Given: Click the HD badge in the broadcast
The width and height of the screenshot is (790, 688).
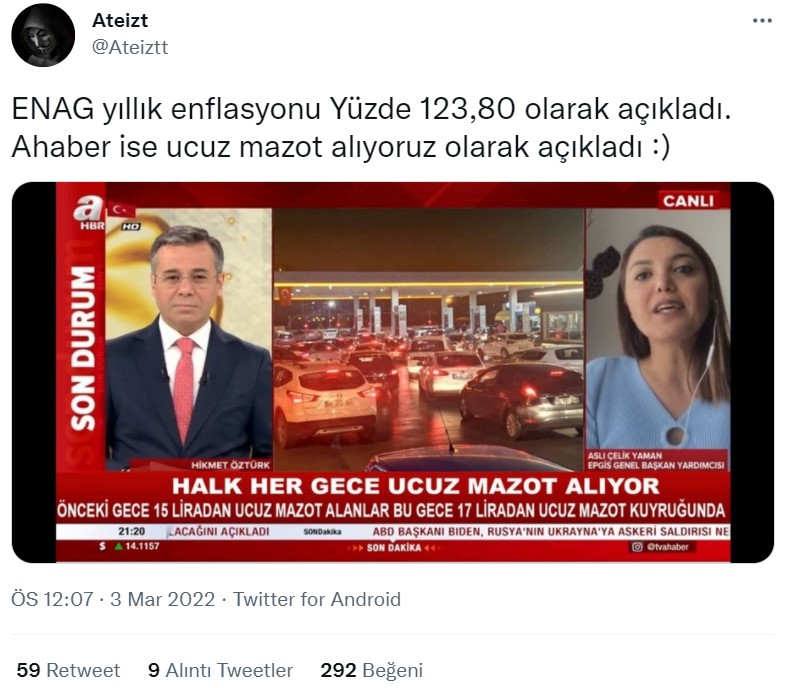Looking at the screenshot, I should click(x=130, y=227).
